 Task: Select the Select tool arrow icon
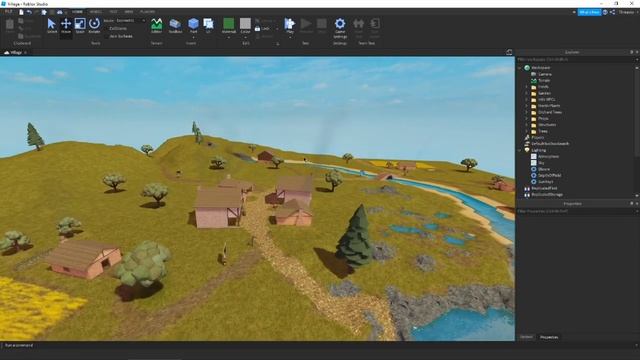[52, 24]
